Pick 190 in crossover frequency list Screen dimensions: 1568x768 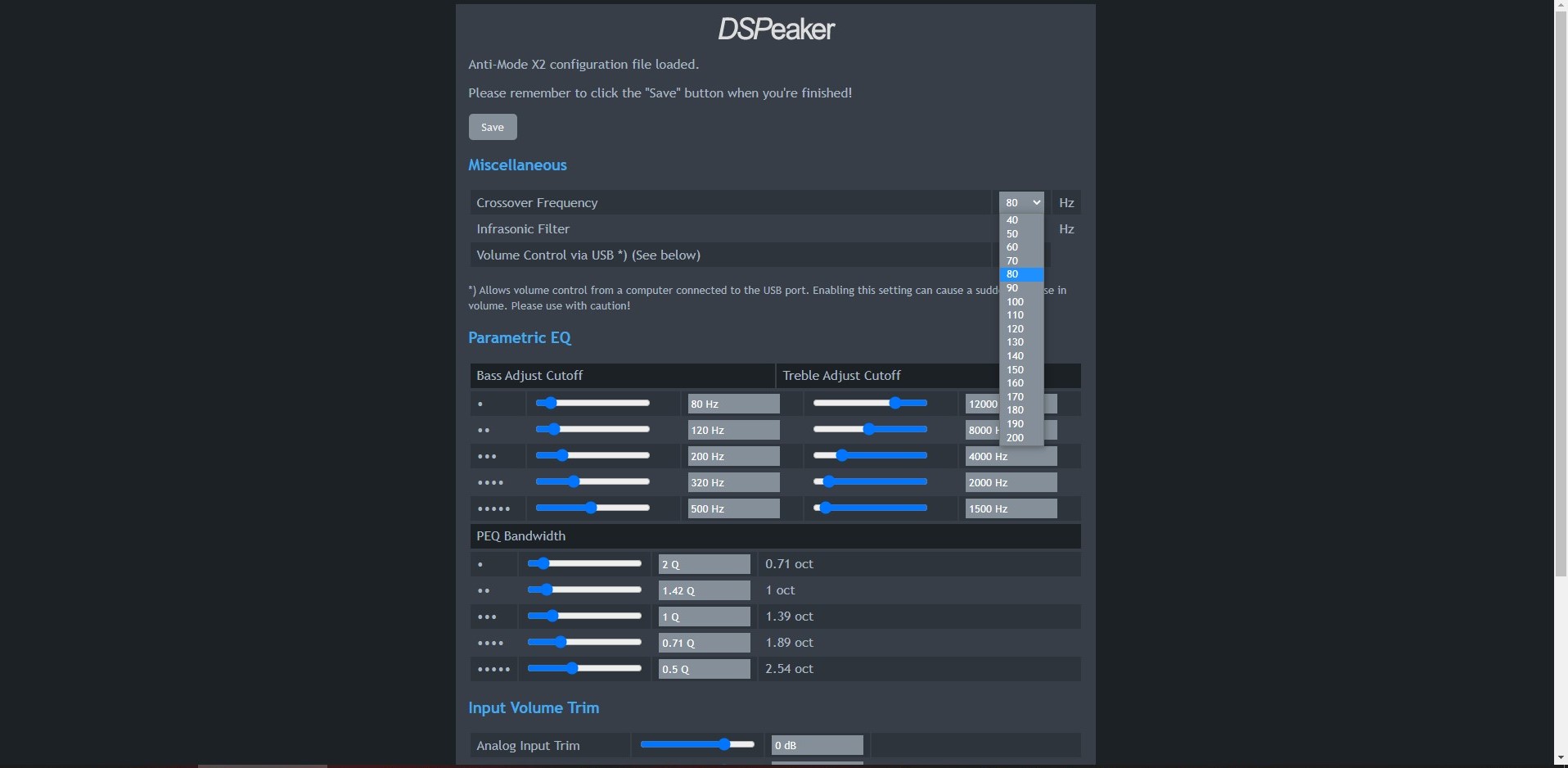1021,424
